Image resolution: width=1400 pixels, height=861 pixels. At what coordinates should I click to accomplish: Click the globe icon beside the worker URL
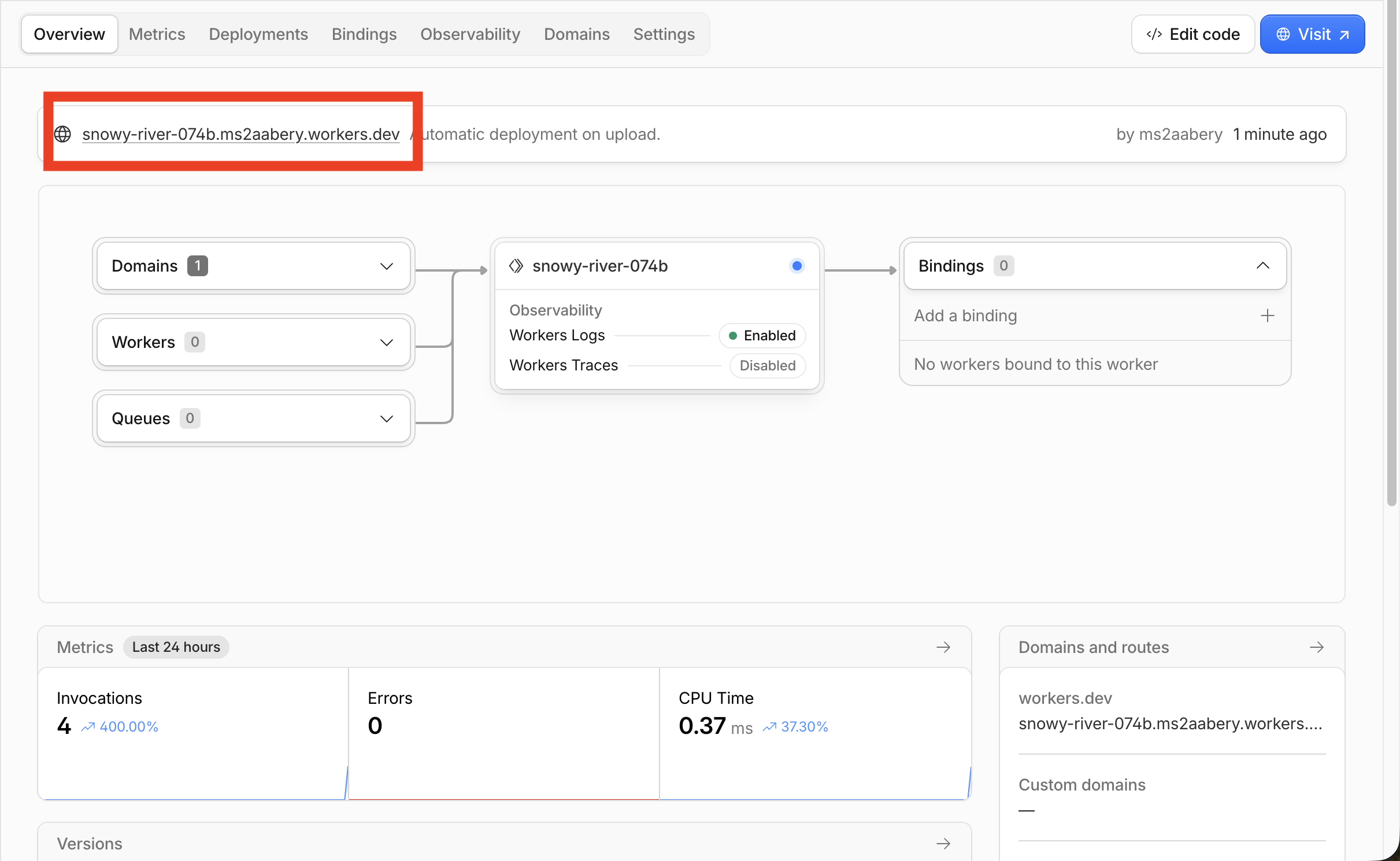coord(62,134)
